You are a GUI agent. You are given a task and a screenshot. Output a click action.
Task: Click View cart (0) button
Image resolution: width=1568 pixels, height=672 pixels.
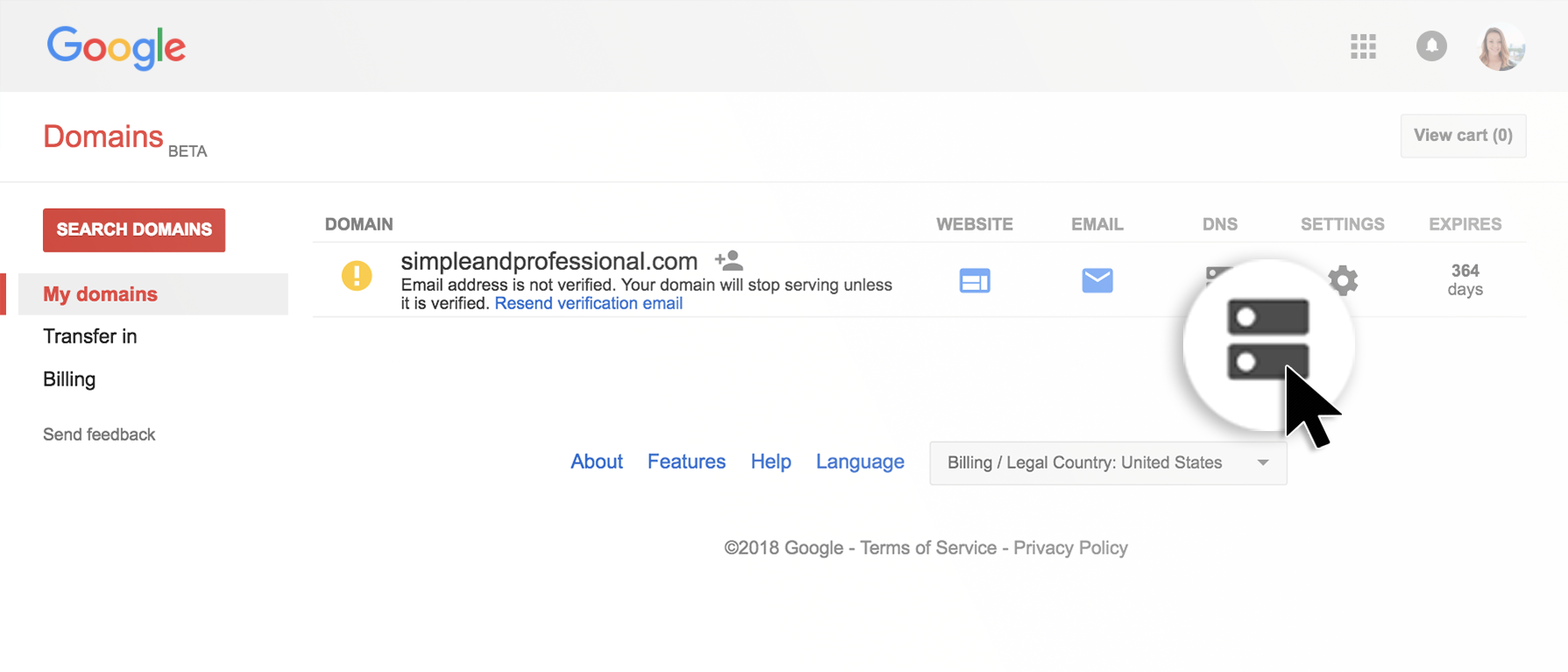coord(1462,136)
